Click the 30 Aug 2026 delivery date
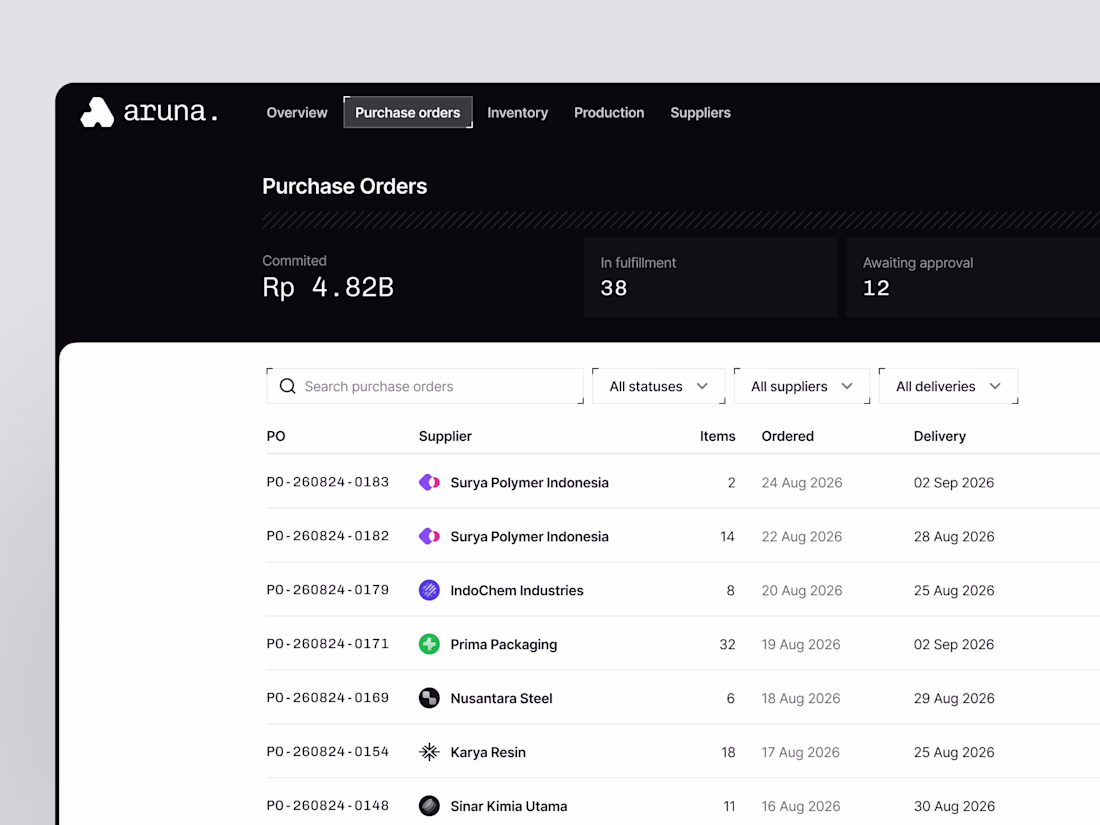This screenshot has height=825, width=1100. point(954,806)
